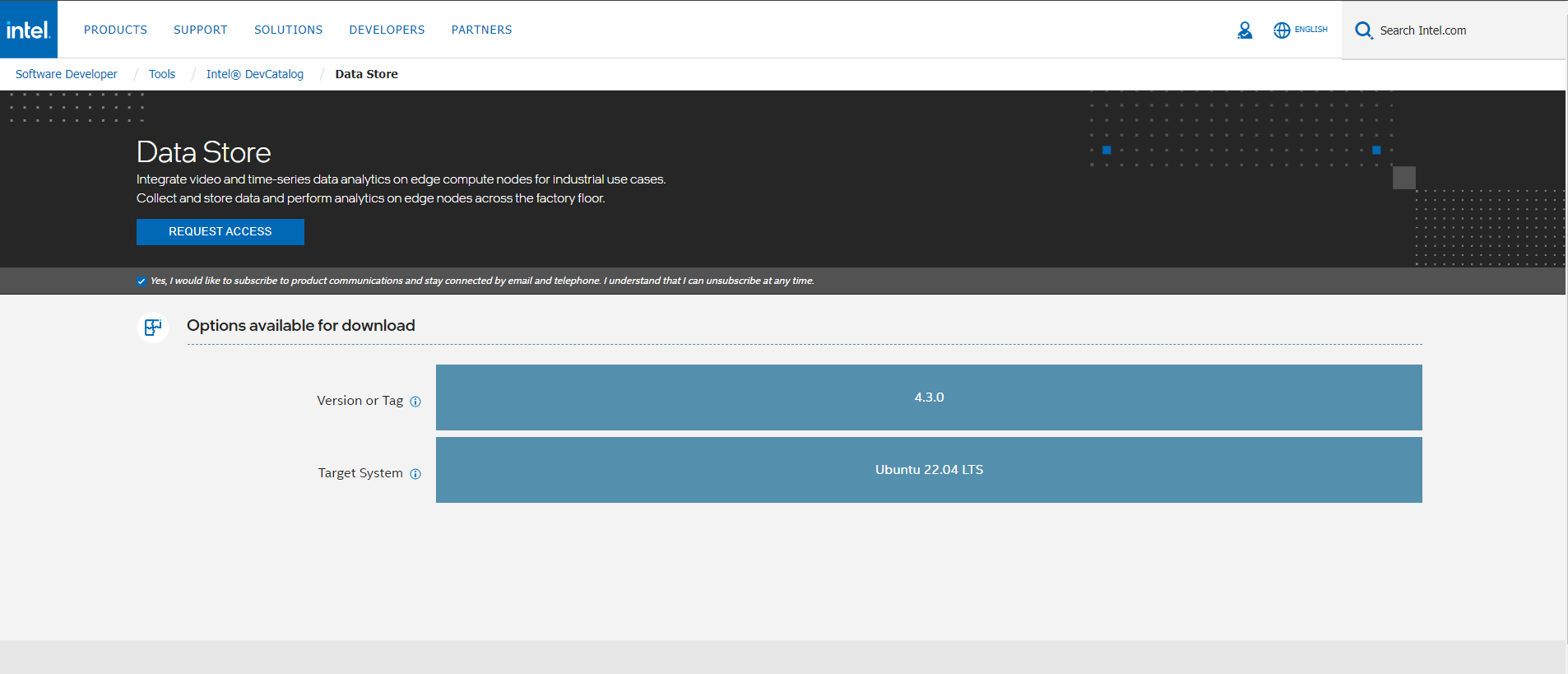Open the Products menu

click(x=115, y=30)
